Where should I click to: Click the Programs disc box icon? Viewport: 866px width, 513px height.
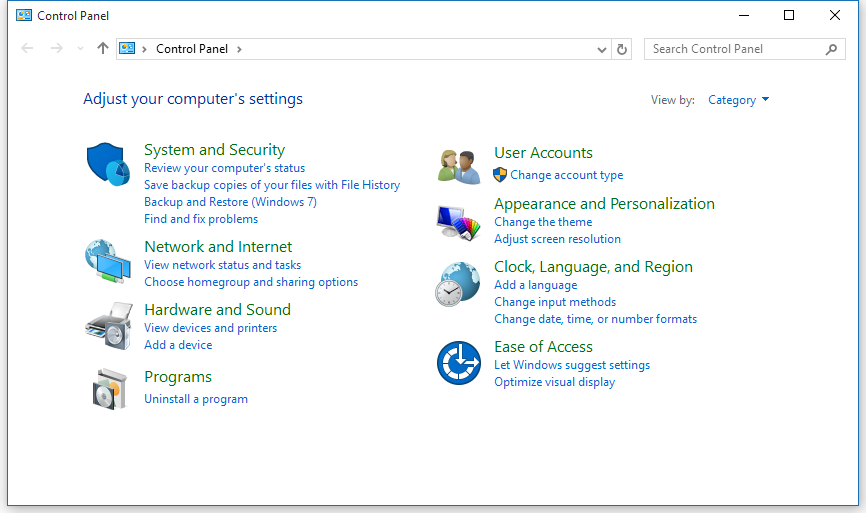[108, 388]
